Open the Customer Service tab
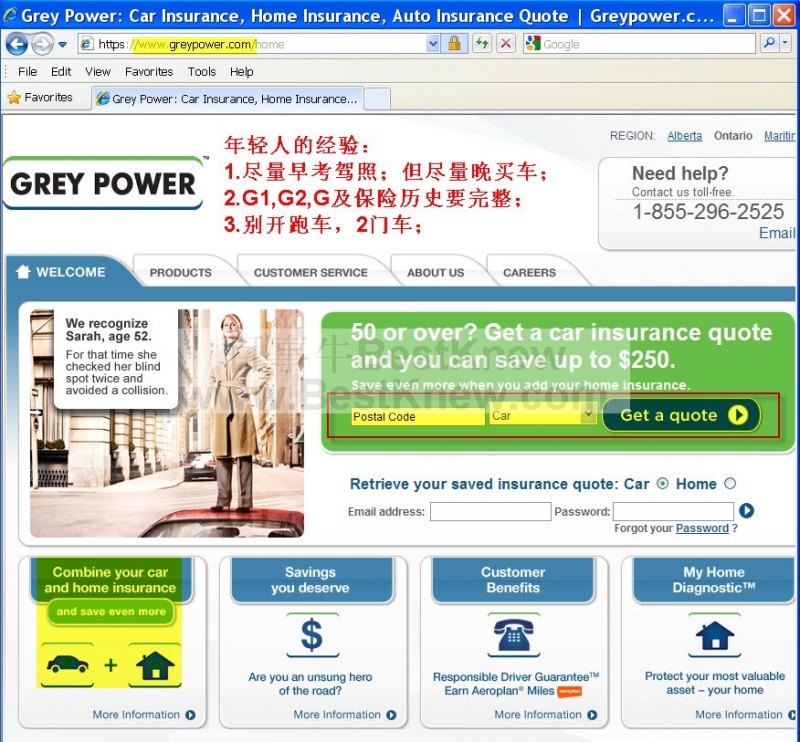This screenshot has width=800, height=742. pos(311,273)
